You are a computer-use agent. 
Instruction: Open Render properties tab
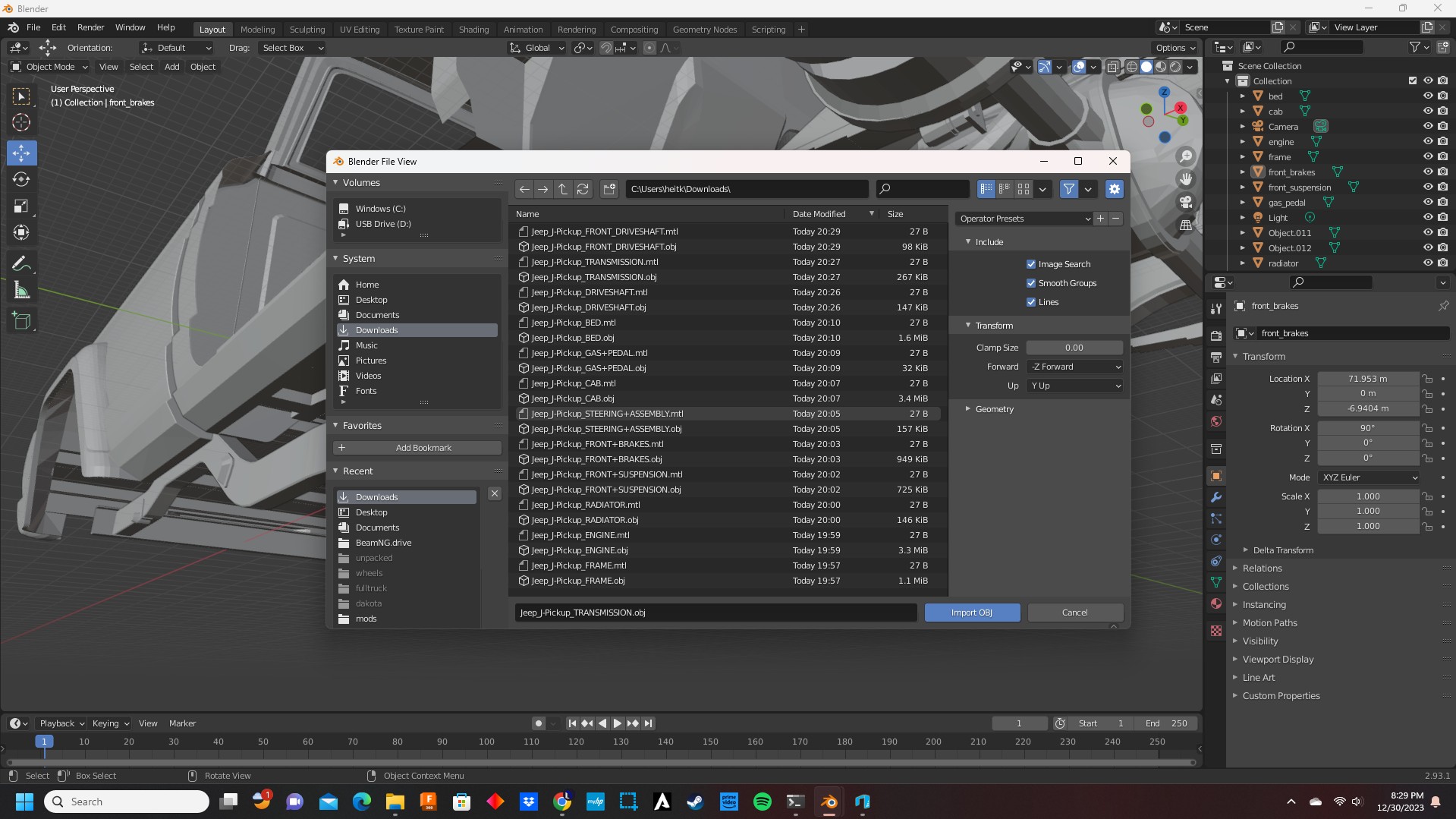pyautogui.click(x=1216, y=335)
